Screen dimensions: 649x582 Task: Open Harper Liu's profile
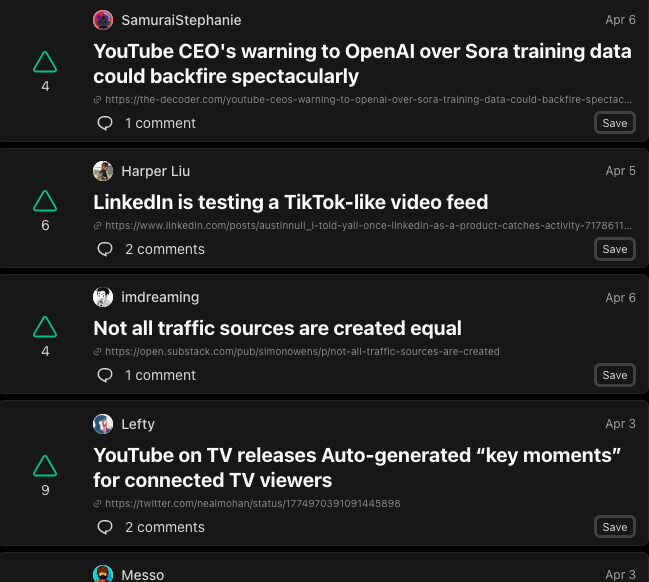tap(155, 171)
